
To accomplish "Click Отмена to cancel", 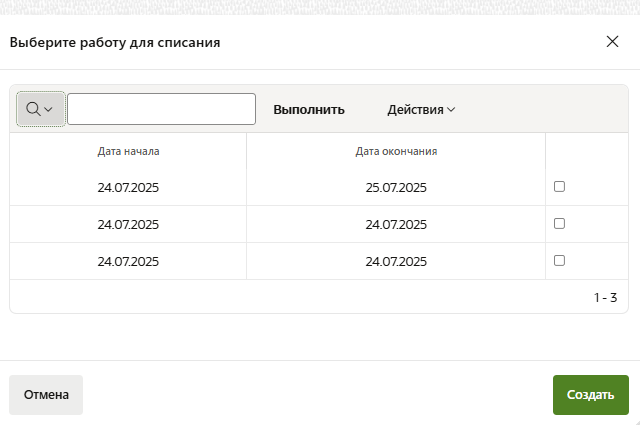I will pyautogui.click(x=46, y=395).
